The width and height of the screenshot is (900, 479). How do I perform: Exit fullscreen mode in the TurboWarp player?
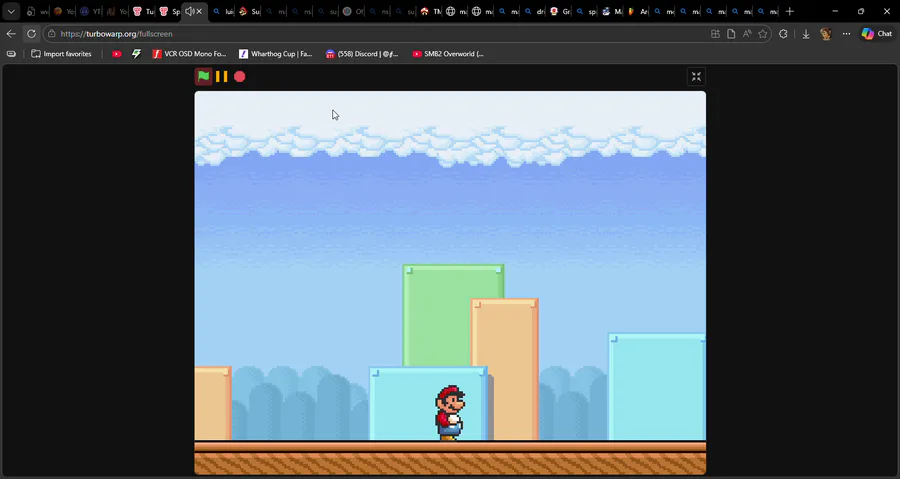point(696,77)
